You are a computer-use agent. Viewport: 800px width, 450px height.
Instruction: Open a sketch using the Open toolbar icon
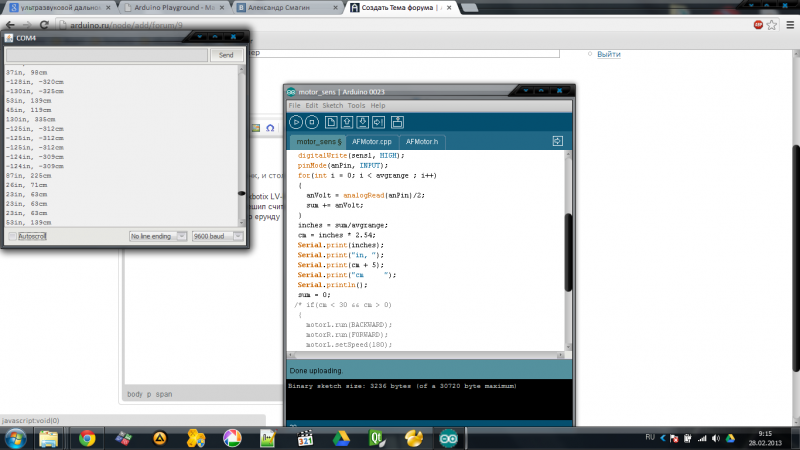point(347,122)
